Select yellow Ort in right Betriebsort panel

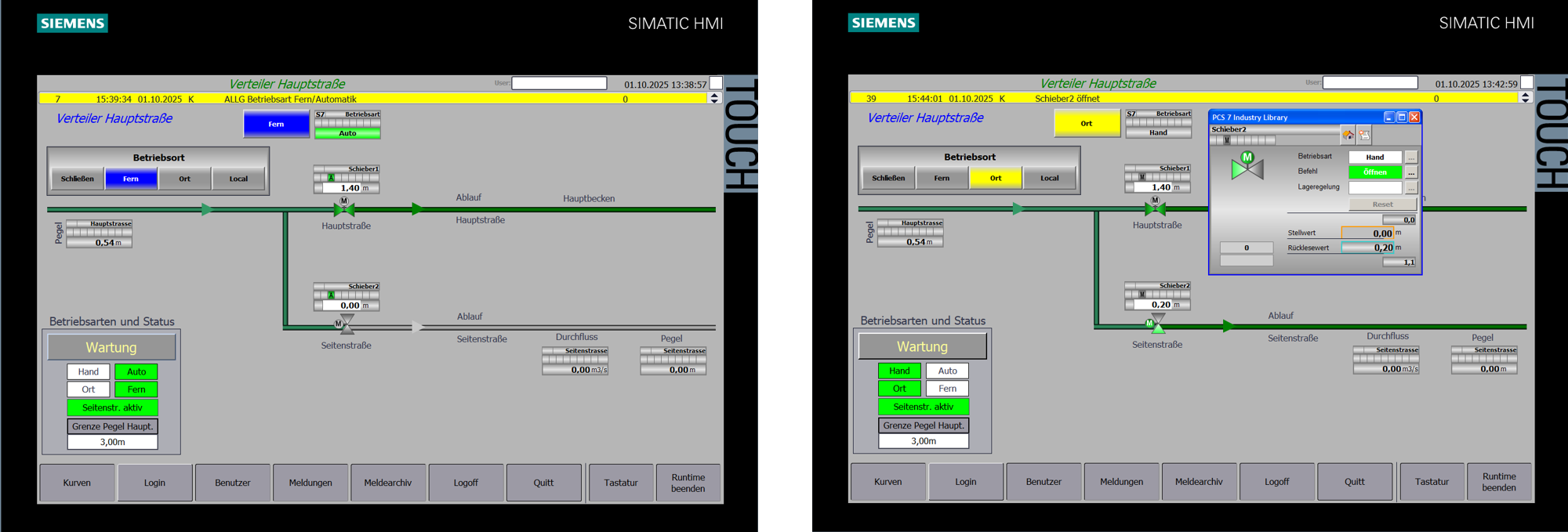tap(996, 178)
